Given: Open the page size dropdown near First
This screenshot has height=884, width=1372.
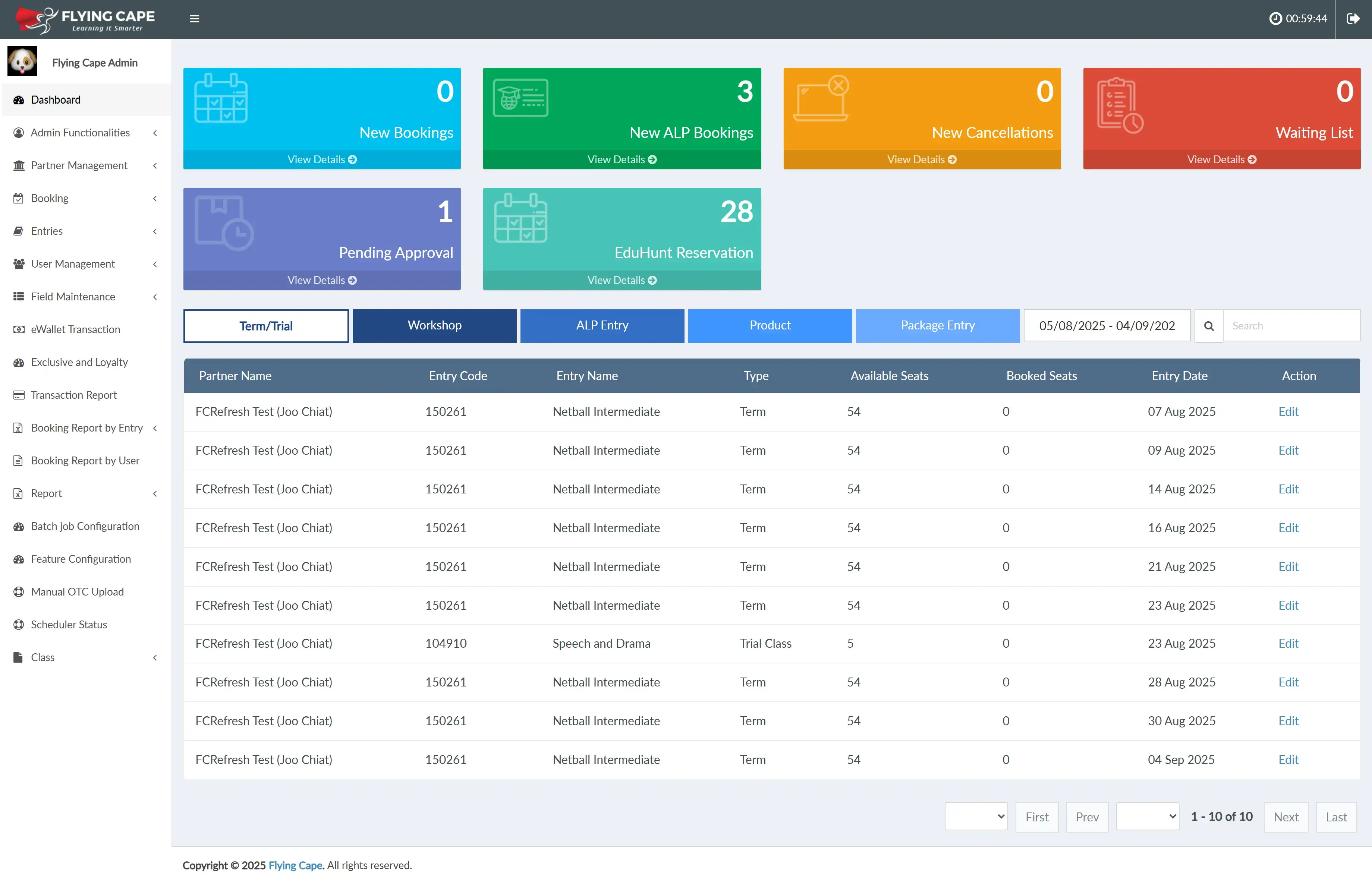Looking at the screenshot, I should (x=976, y=816).
